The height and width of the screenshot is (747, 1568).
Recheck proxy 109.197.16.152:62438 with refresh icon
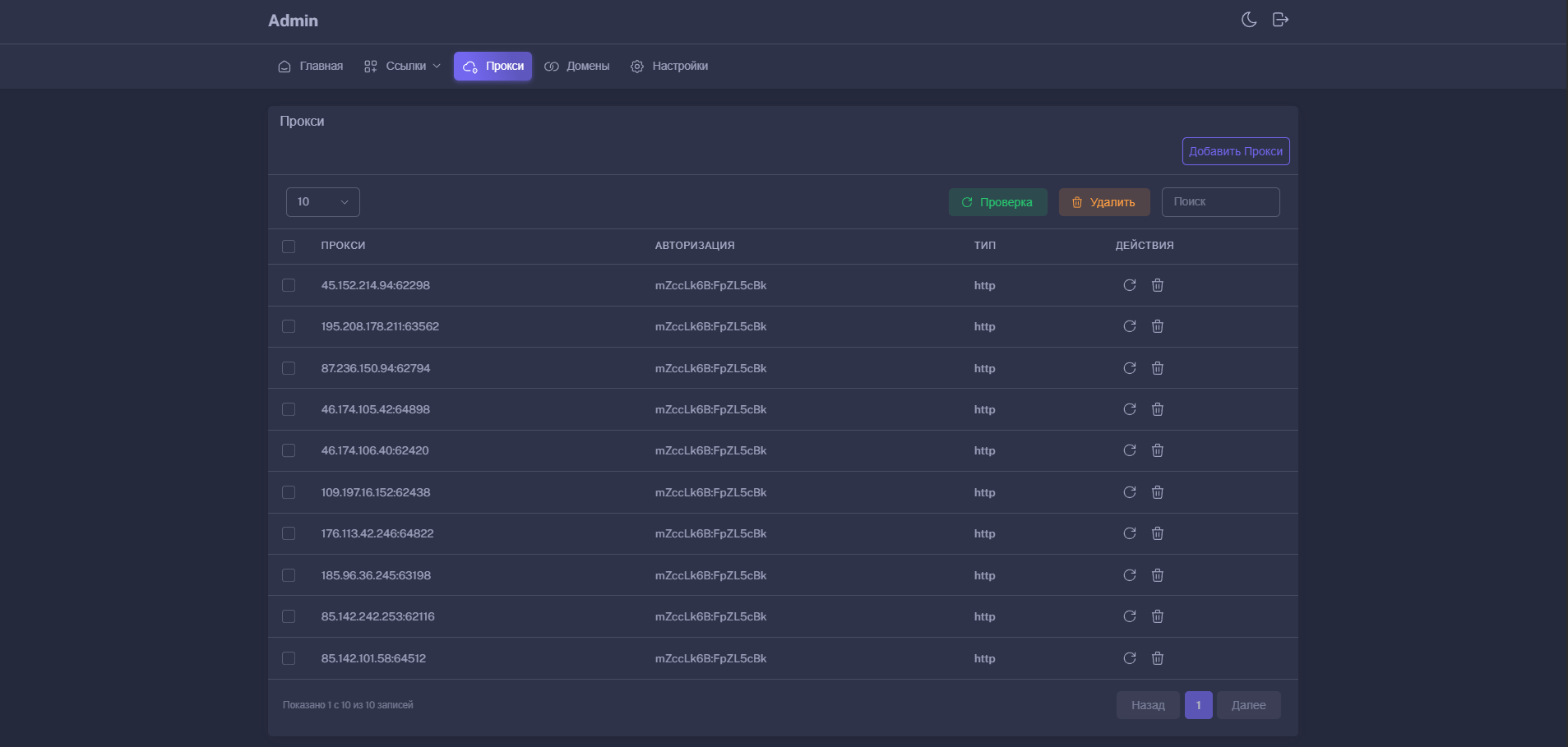tap(1130, 492)
